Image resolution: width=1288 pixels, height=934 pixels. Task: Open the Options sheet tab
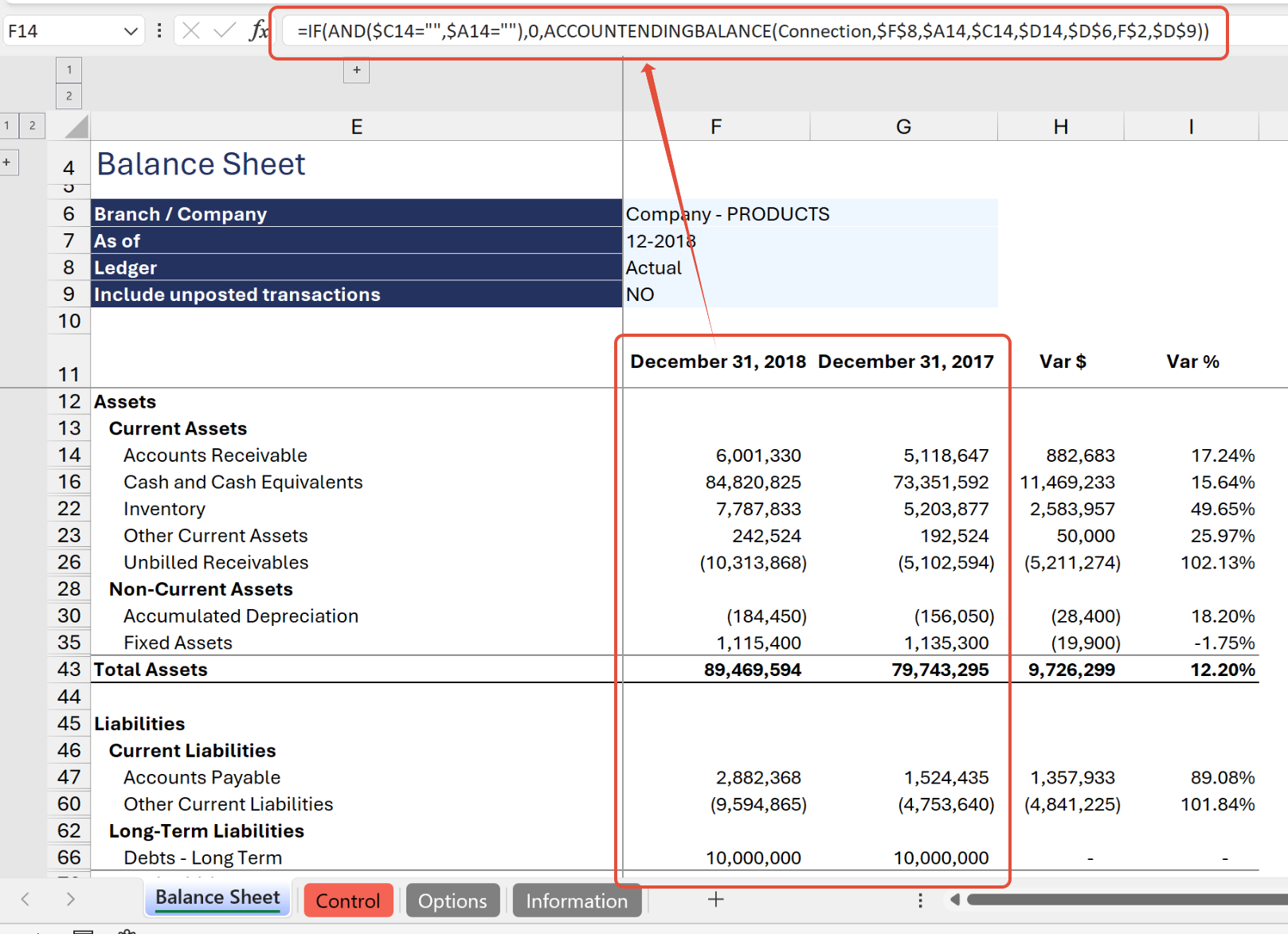[x=452, y=901]
